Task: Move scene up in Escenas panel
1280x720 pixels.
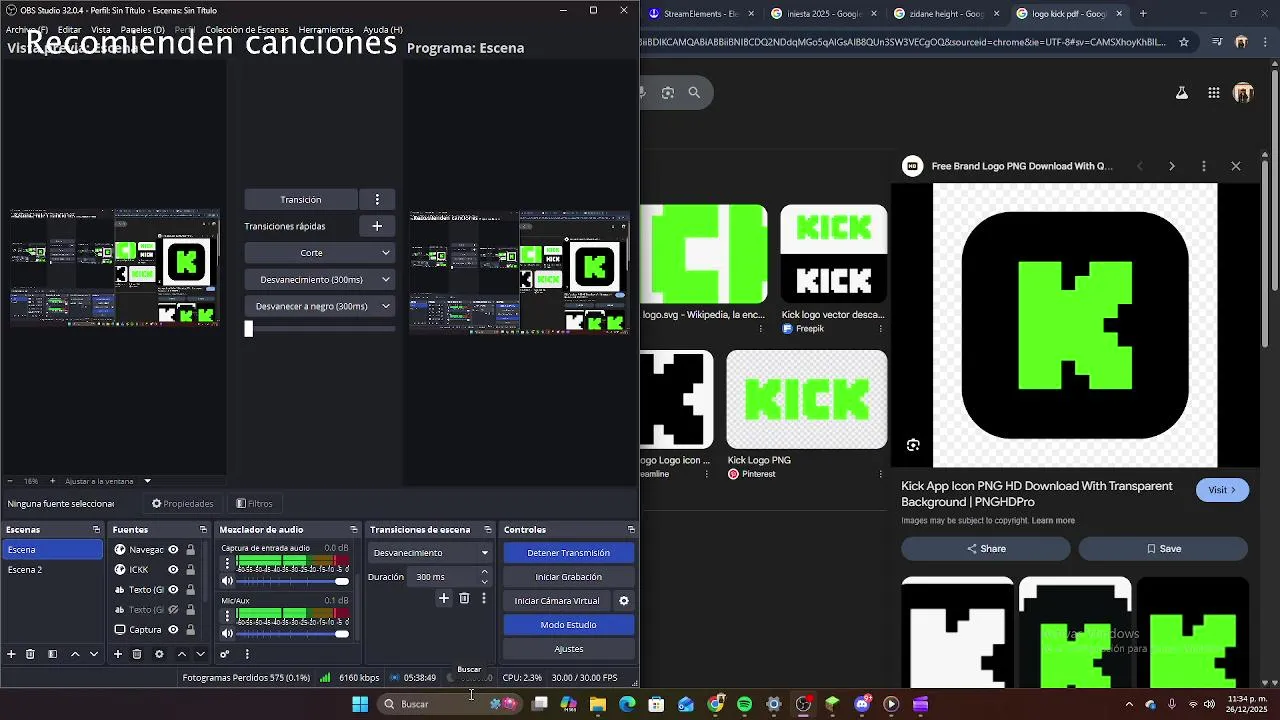Action: 75,654
